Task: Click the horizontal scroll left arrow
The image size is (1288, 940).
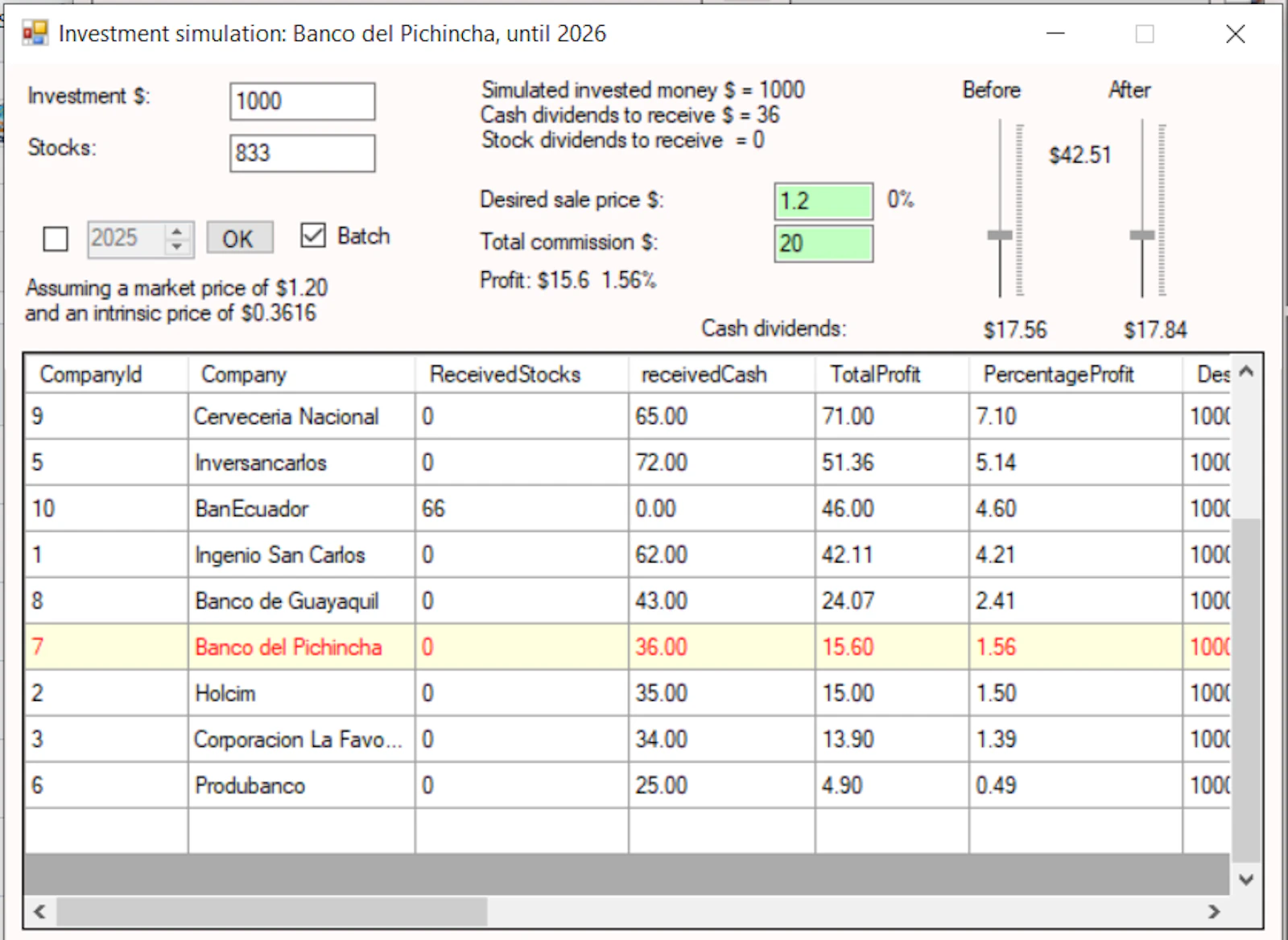Action: click(x=39, y=911)
